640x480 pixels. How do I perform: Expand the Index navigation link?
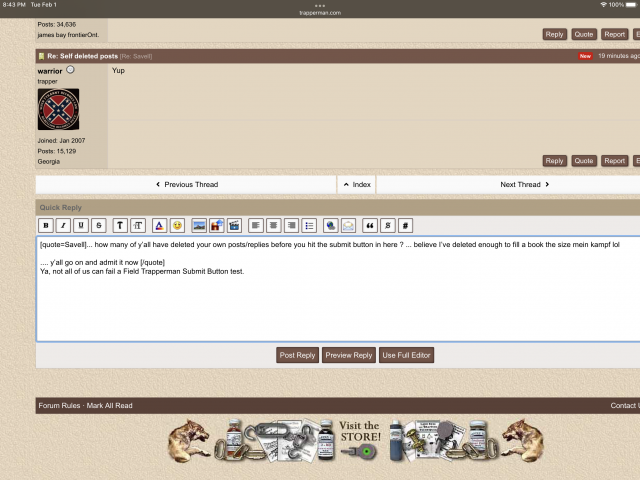click(356, 184)
